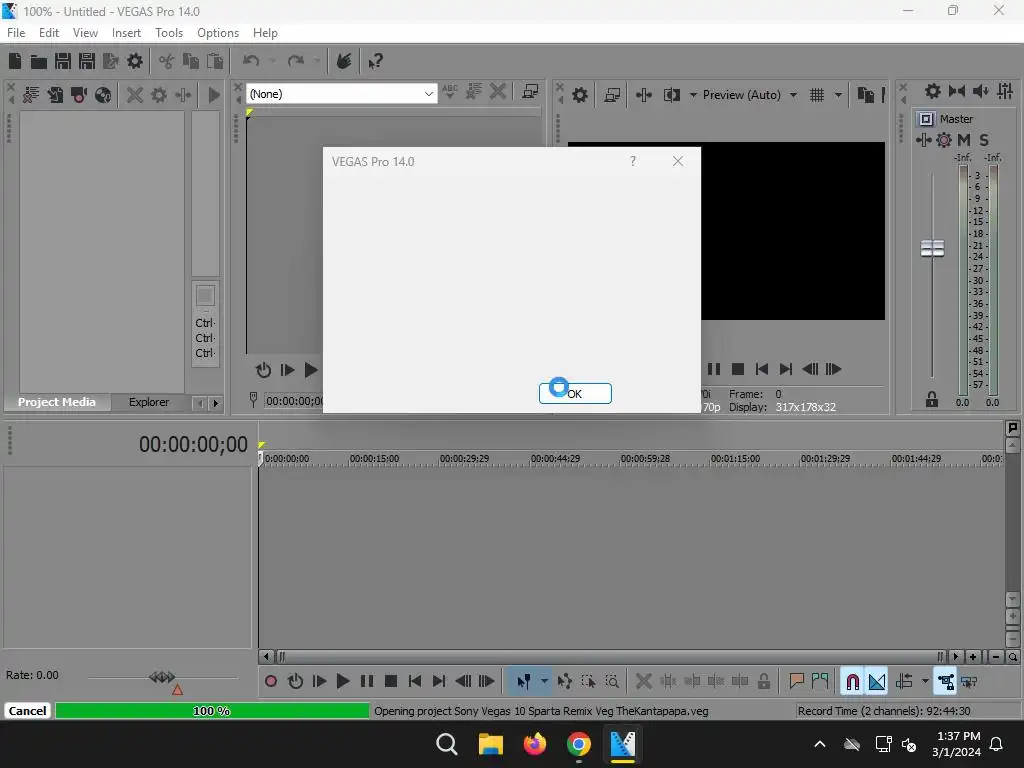Click the playback Rate slider
The image size is (1024, 768).
(163, 677)
